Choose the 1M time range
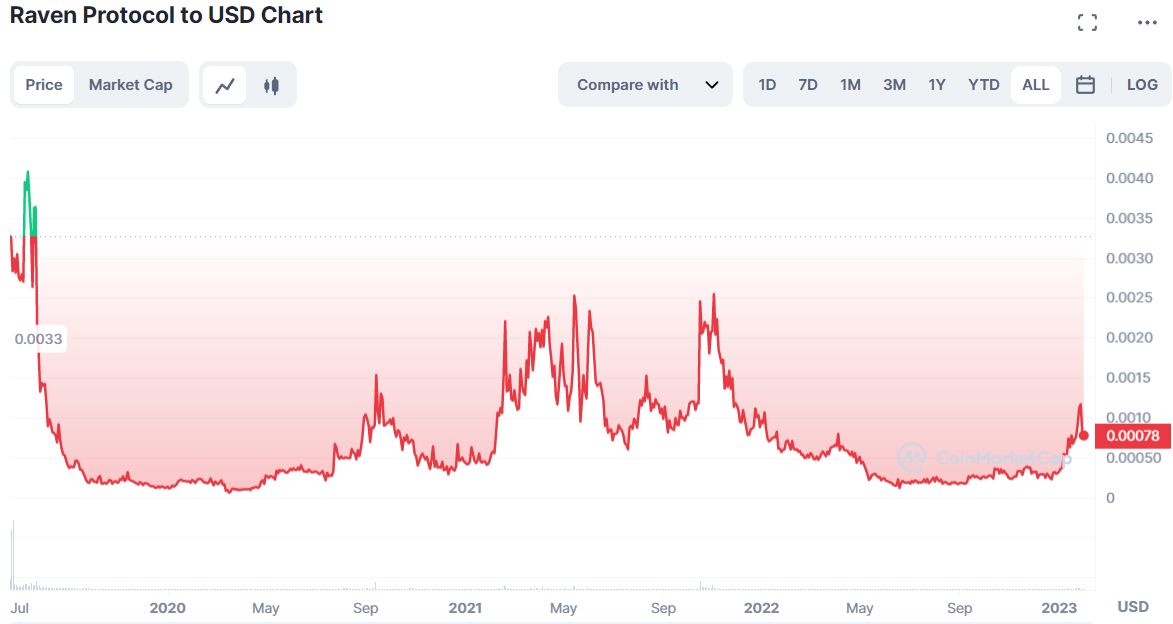Screen dimensions: 1173x624 (850, 85)
